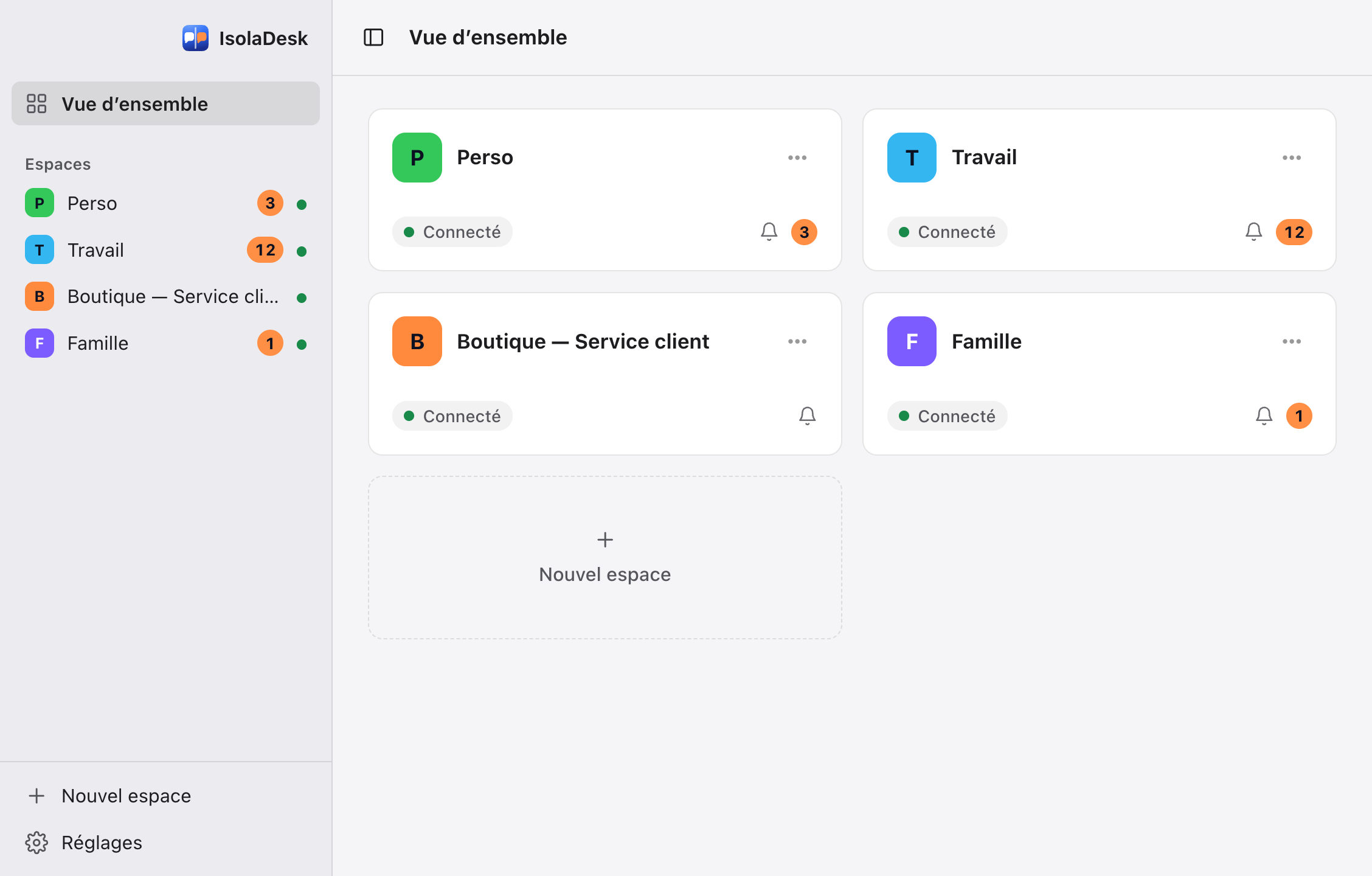Open the three-dot menu on the Famille card
The width and height of the screenshot is (1372, 876).
tap(1292, 341)
